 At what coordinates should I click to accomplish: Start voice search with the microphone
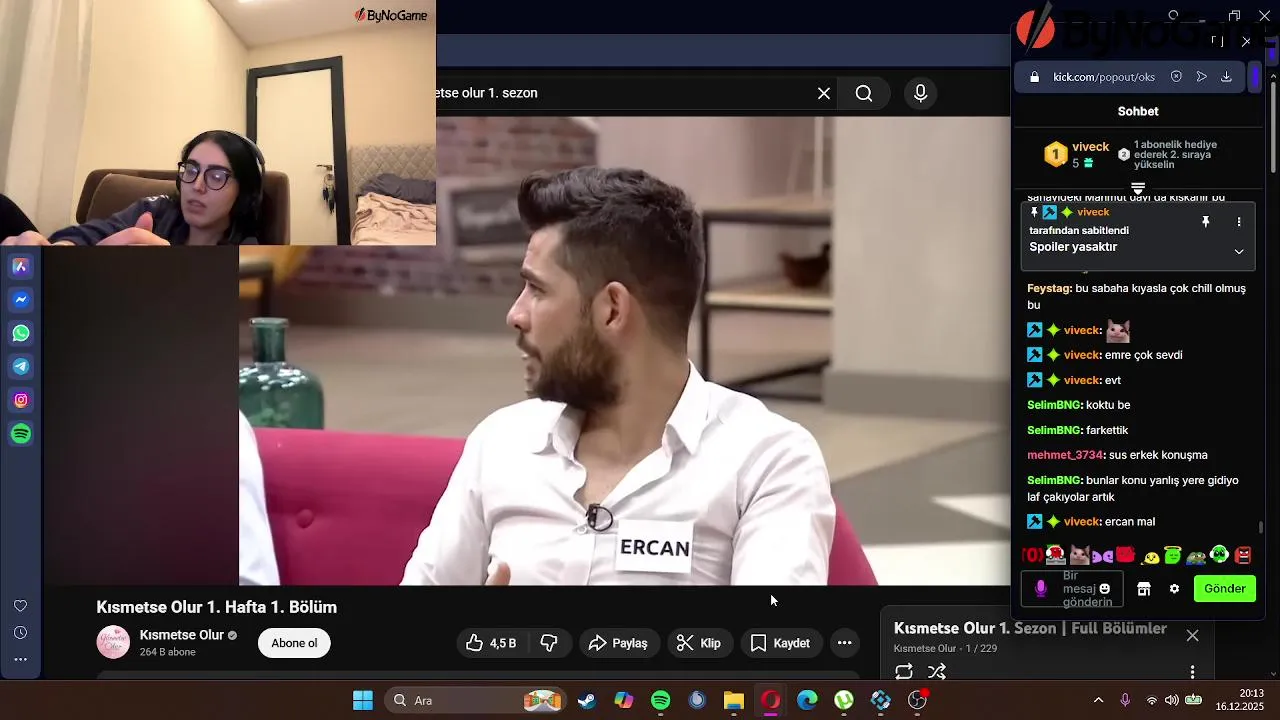coord(921,93)
